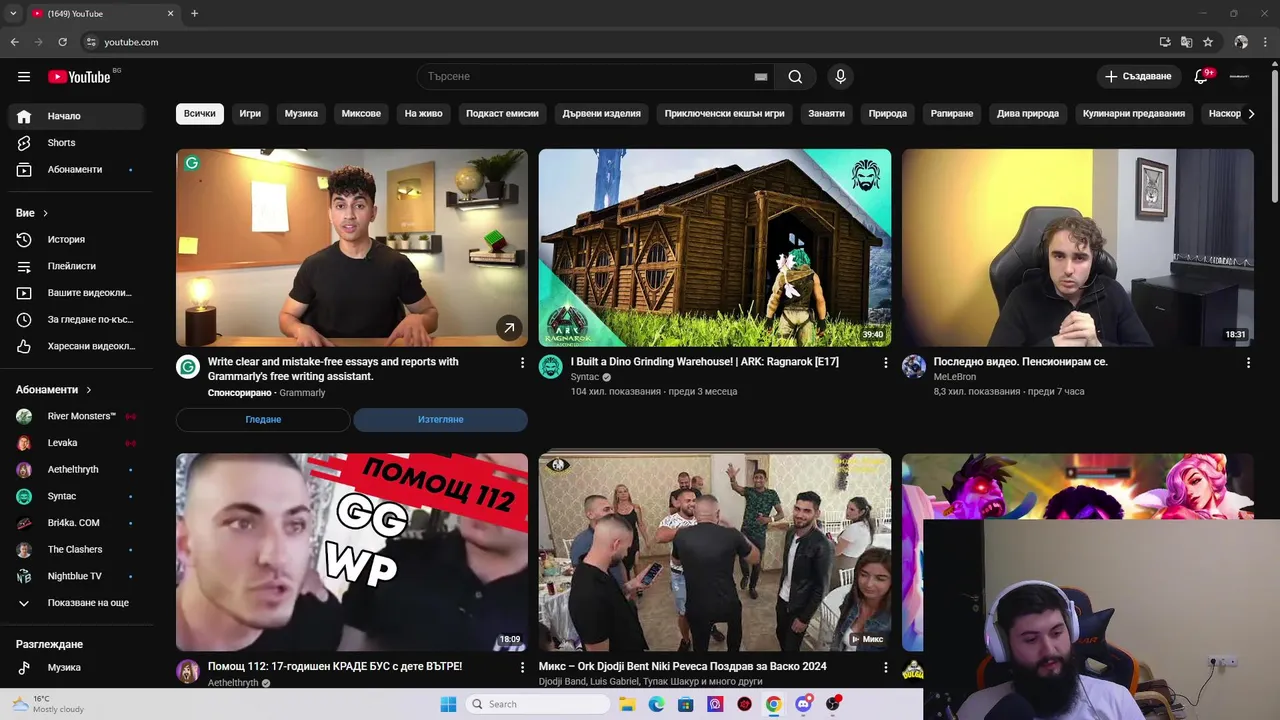Open the tab search dropdown in Chrome
Screen dimensions: 1280x720
click(13, 13)
